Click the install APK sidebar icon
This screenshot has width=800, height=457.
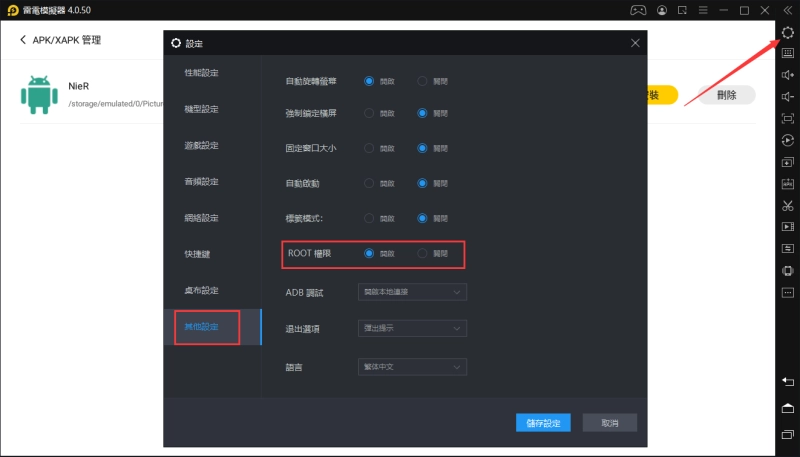click(788, 184)
